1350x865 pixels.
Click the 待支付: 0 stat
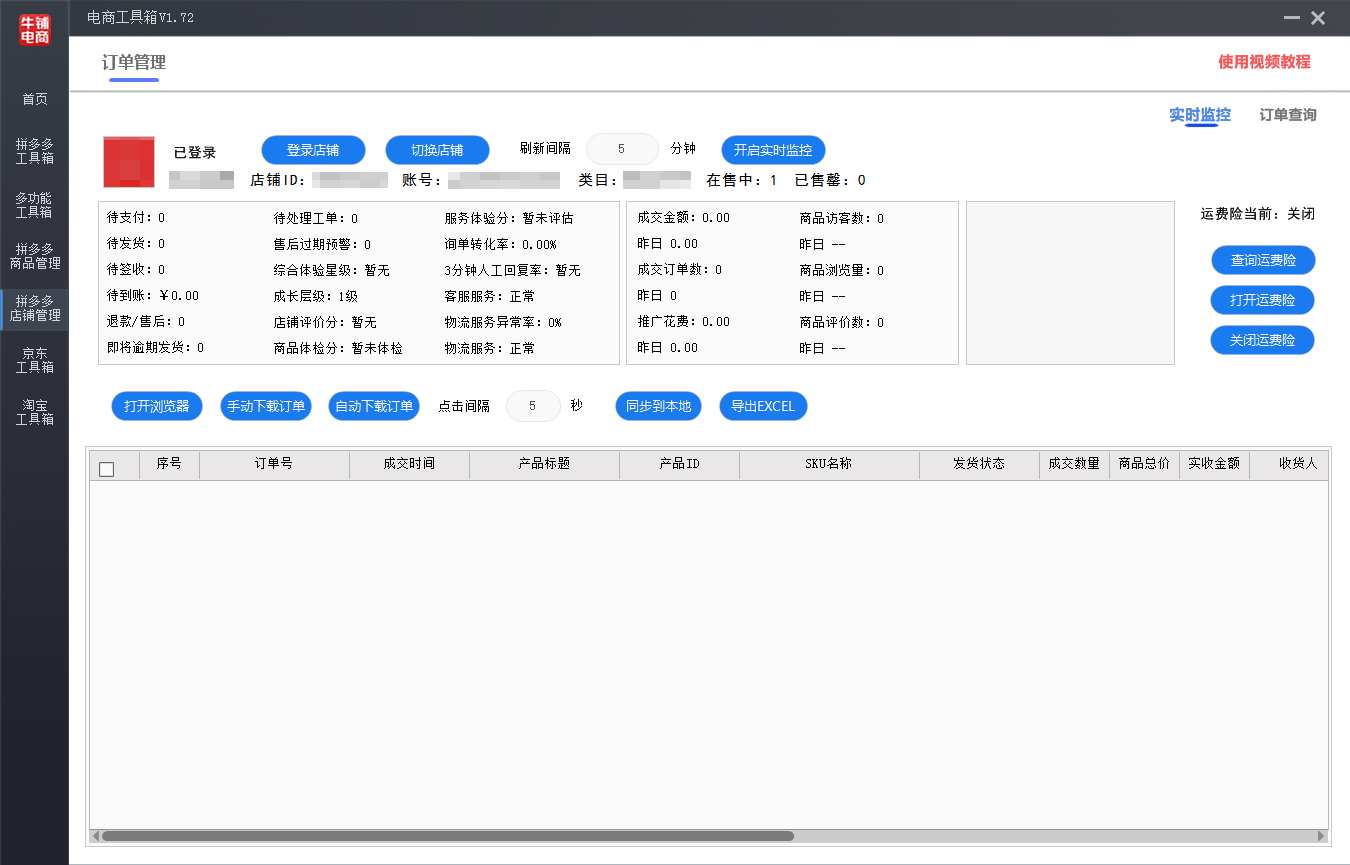(x=136, y=218)
